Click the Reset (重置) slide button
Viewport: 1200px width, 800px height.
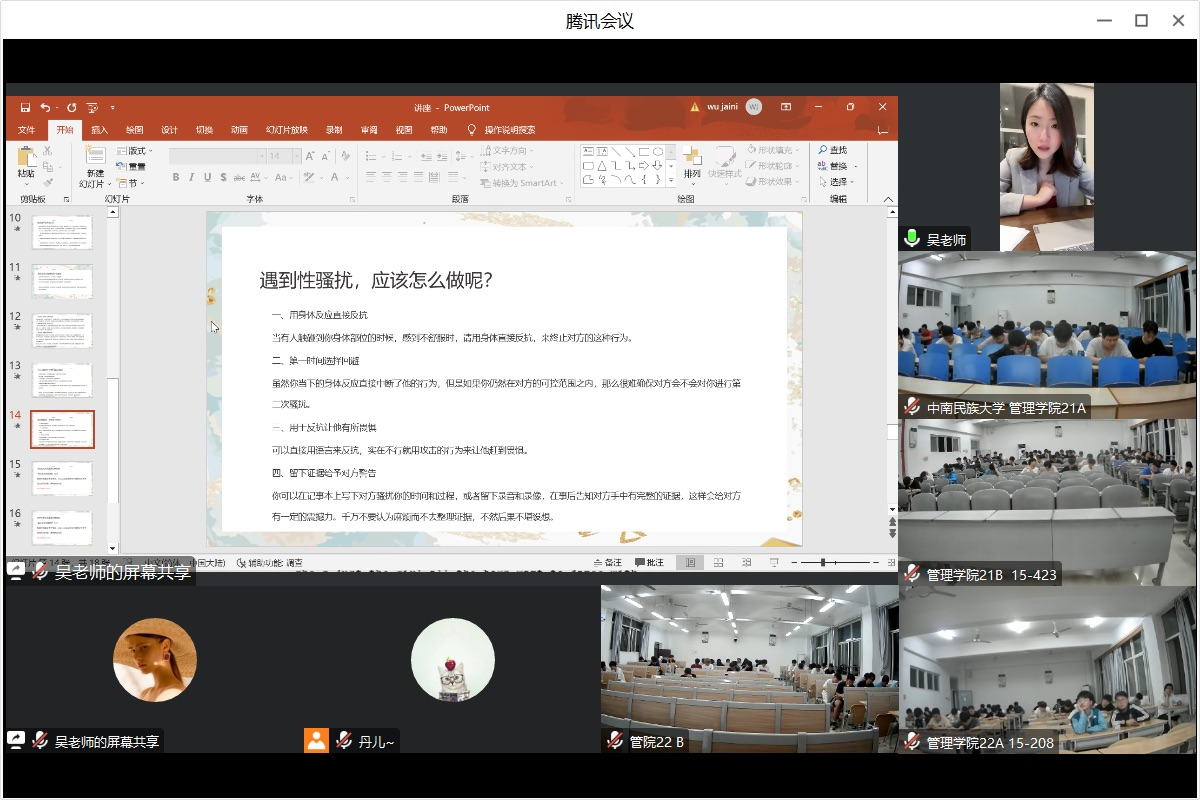(132, 167)
